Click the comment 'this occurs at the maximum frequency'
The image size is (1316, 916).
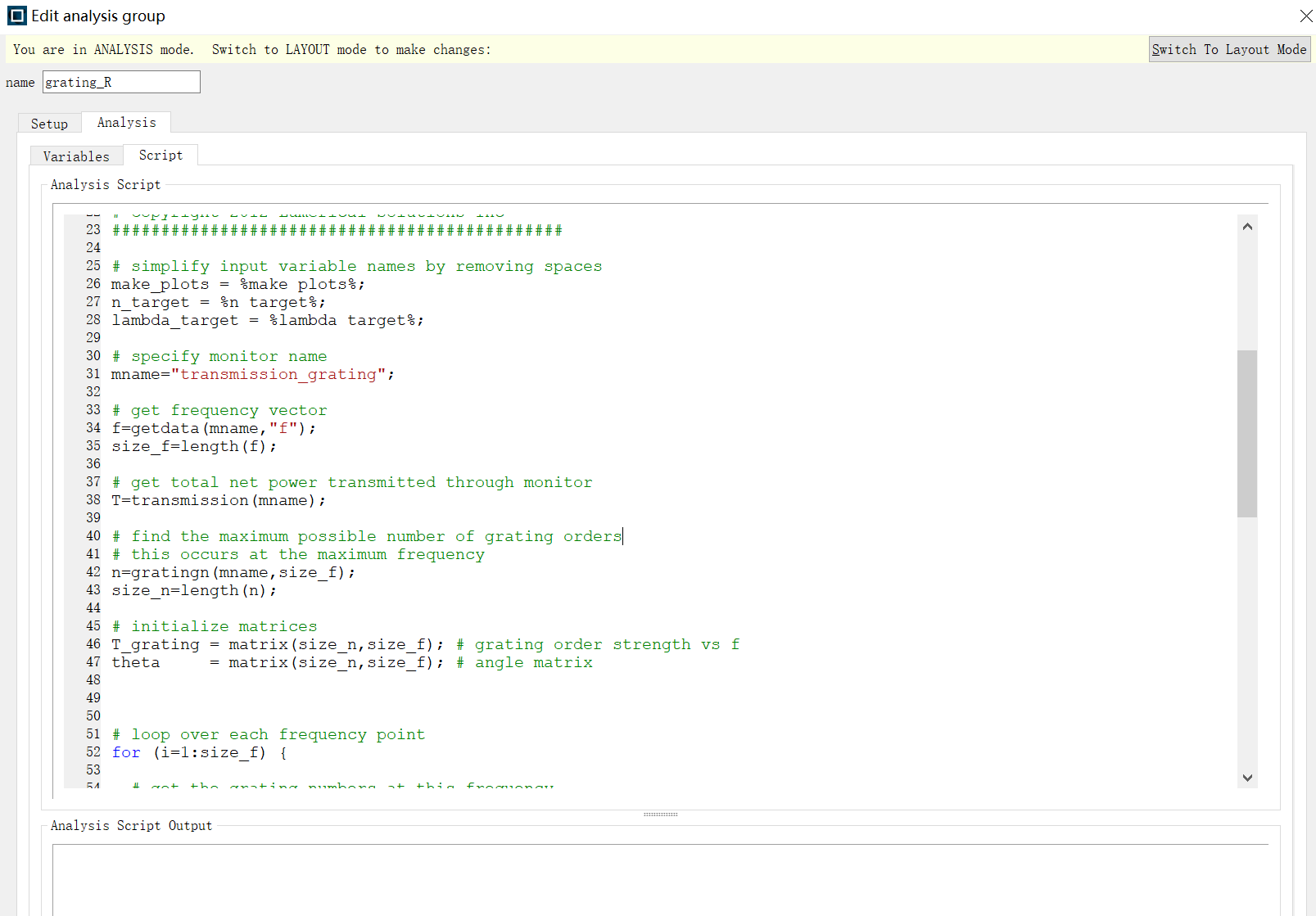(298, 554)
